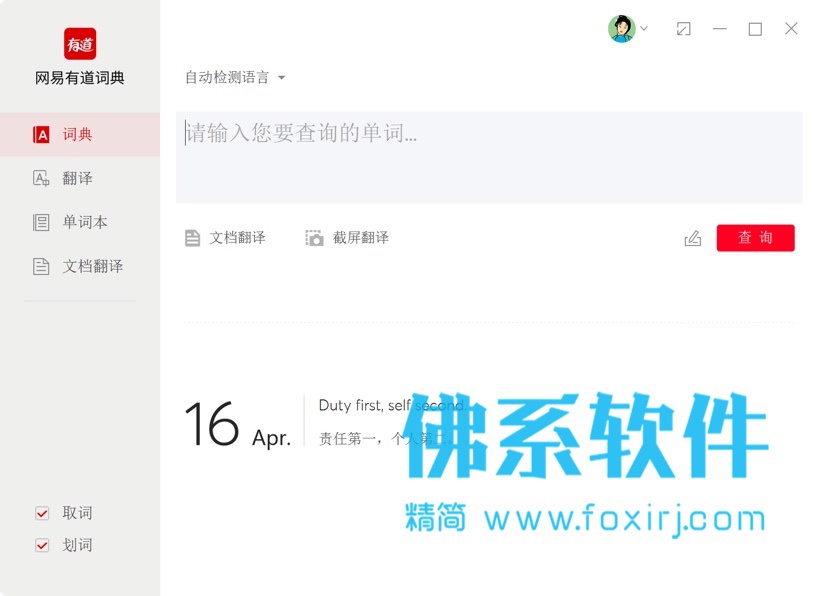Switch to mini window mode icon
This screenshot has height=596, width=818.
(683, 29)
